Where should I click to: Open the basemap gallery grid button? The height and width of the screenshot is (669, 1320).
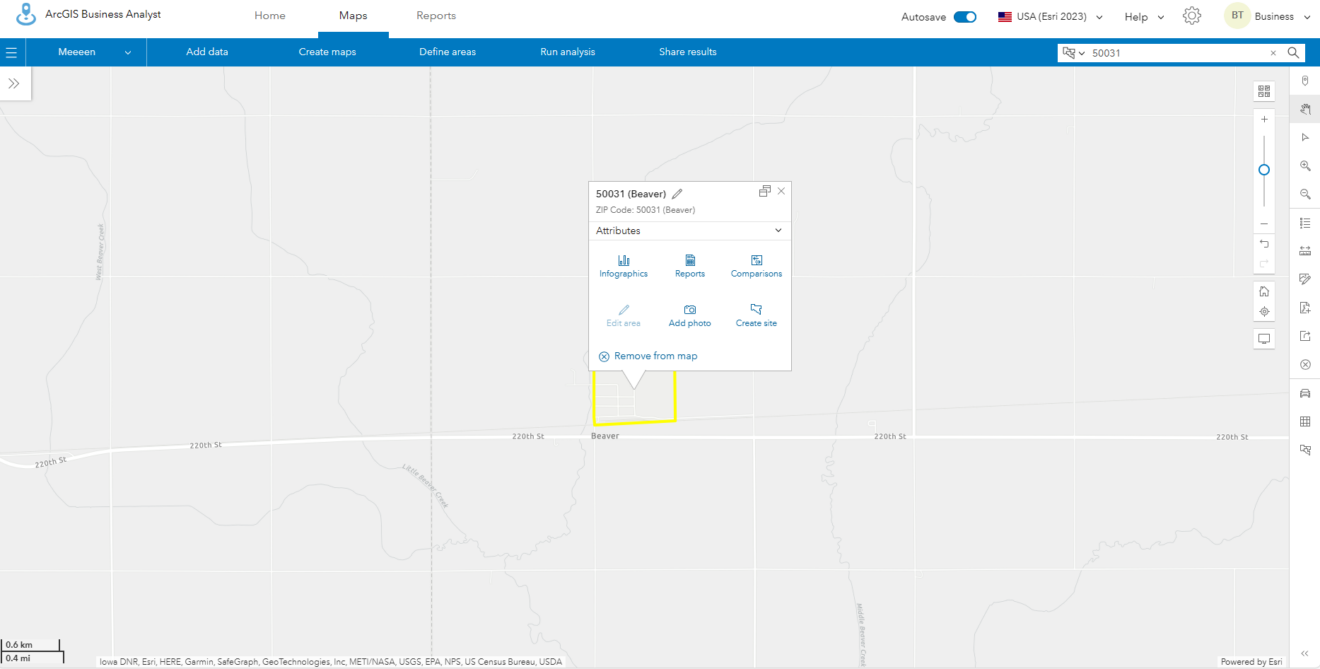coord(1264,91)
